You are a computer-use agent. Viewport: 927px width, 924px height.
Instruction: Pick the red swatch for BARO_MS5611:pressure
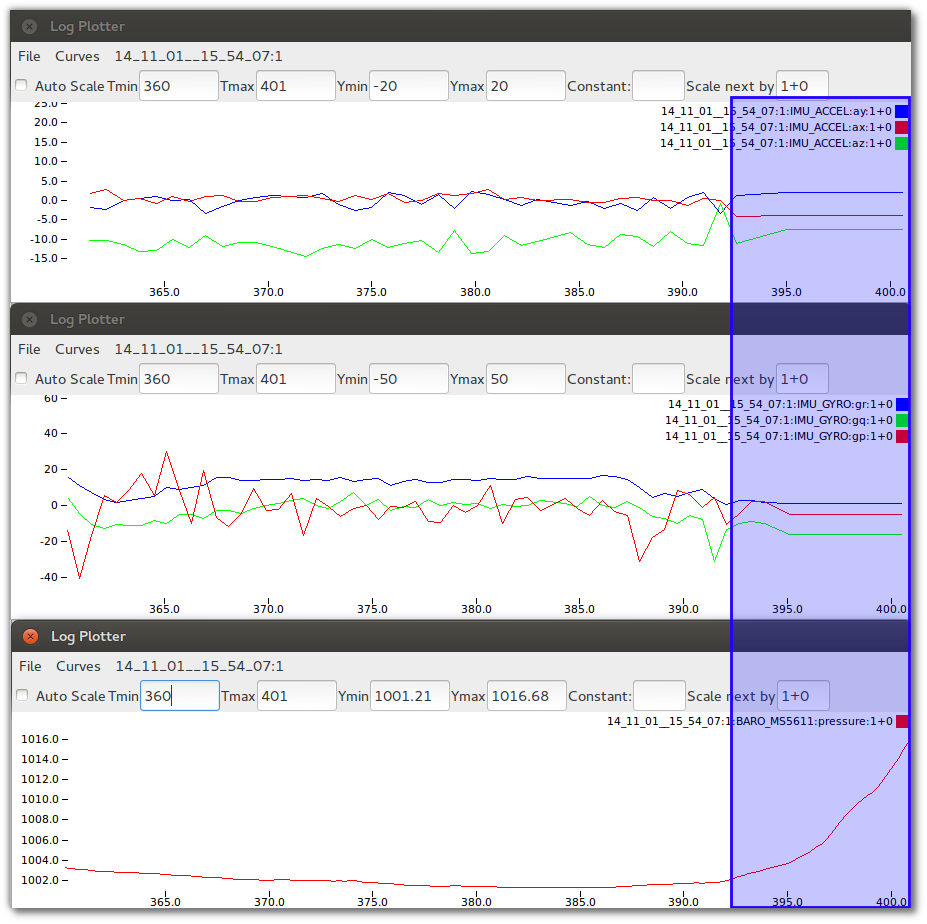coord(902,721)
